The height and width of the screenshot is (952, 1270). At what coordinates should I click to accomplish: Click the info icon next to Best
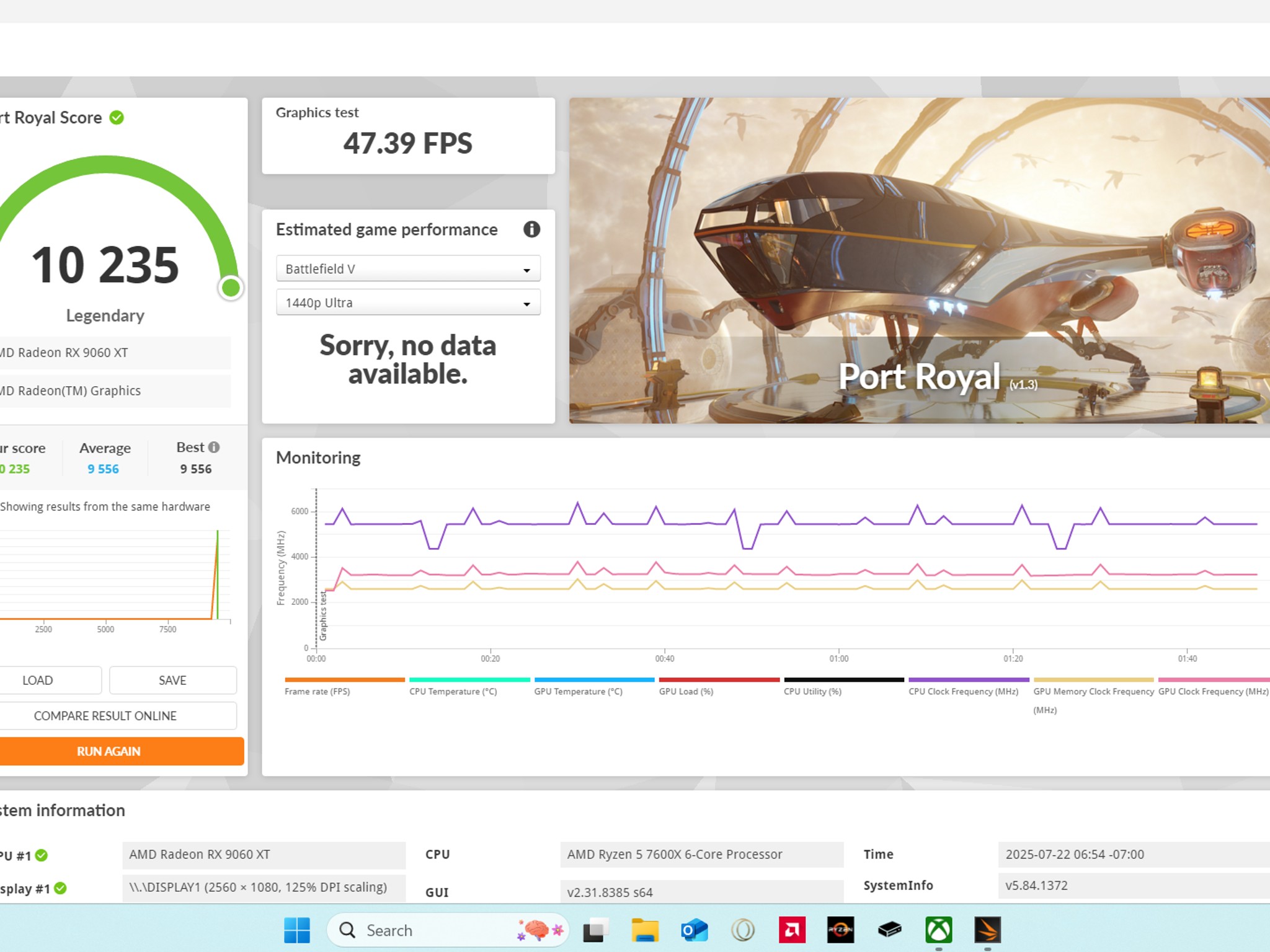pyautogui.click(x=214, y=447)
